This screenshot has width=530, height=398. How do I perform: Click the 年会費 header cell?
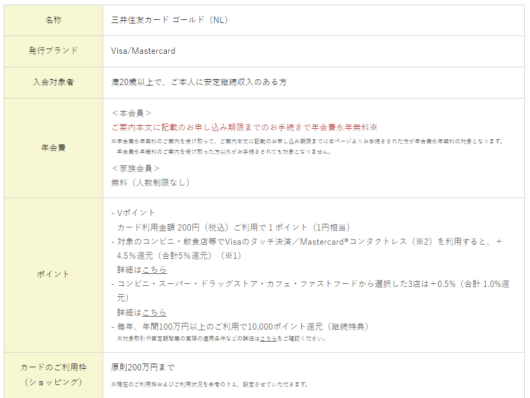pyautogui.click(x=53, y=148)
